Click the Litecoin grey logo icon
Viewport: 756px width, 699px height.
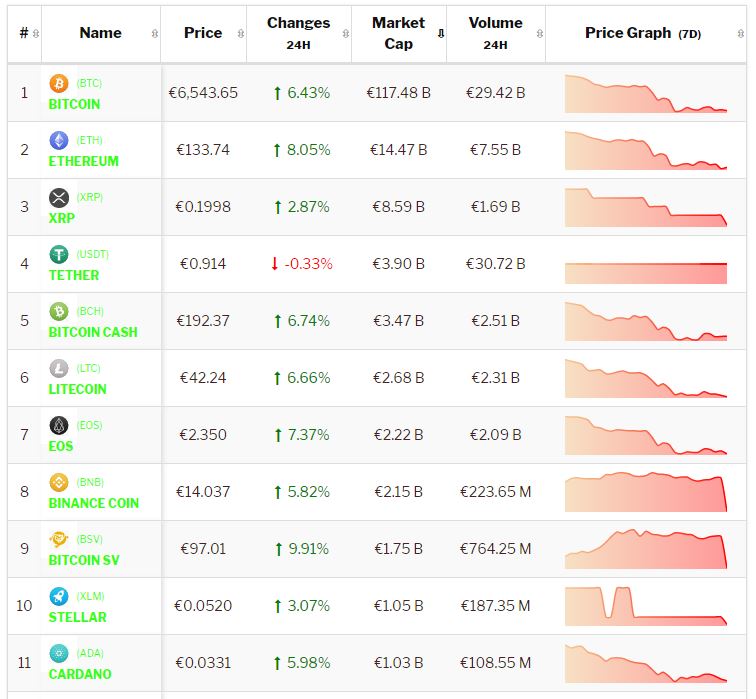(x=58, y=368)
